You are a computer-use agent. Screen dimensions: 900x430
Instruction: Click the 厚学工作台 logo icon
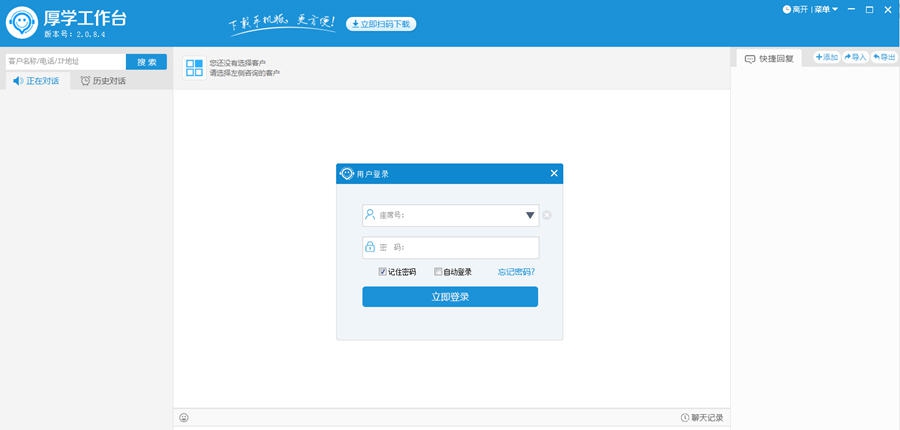click(22, 22)
